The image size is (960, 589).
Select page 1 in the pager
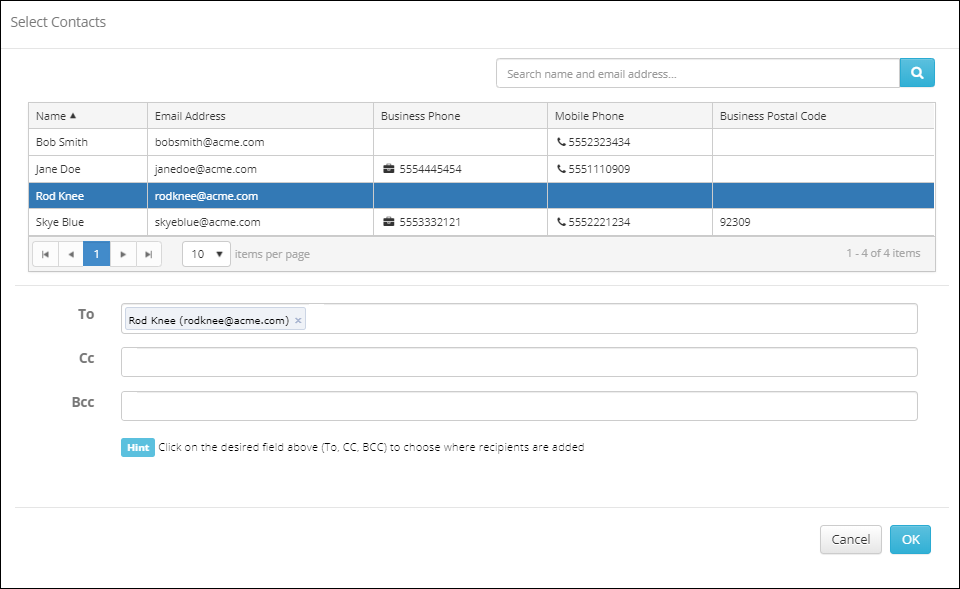(97, 254)
